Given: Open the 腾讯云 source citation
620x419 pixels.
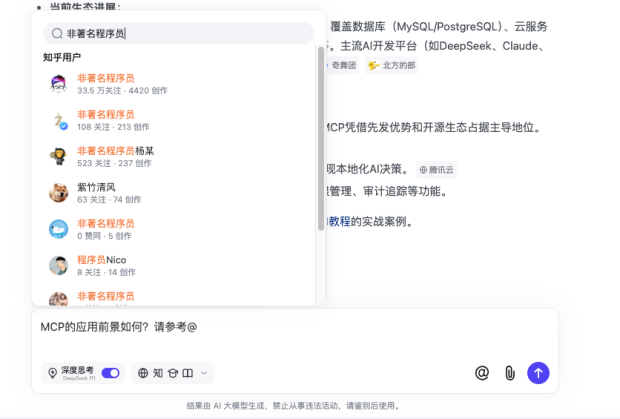Looking at the screenshot, I should point(437,170).
